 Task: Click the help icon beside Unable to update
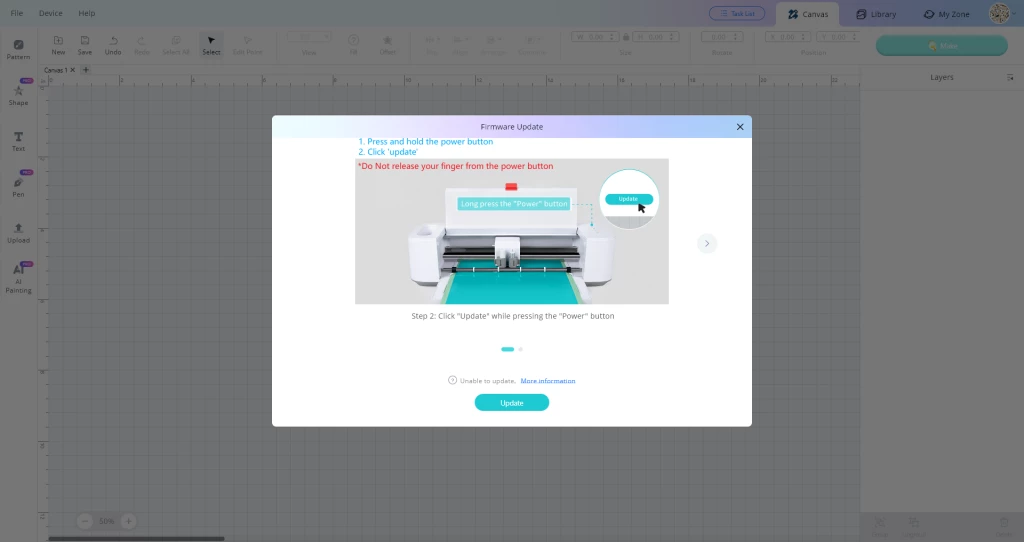tap(452, 380)
